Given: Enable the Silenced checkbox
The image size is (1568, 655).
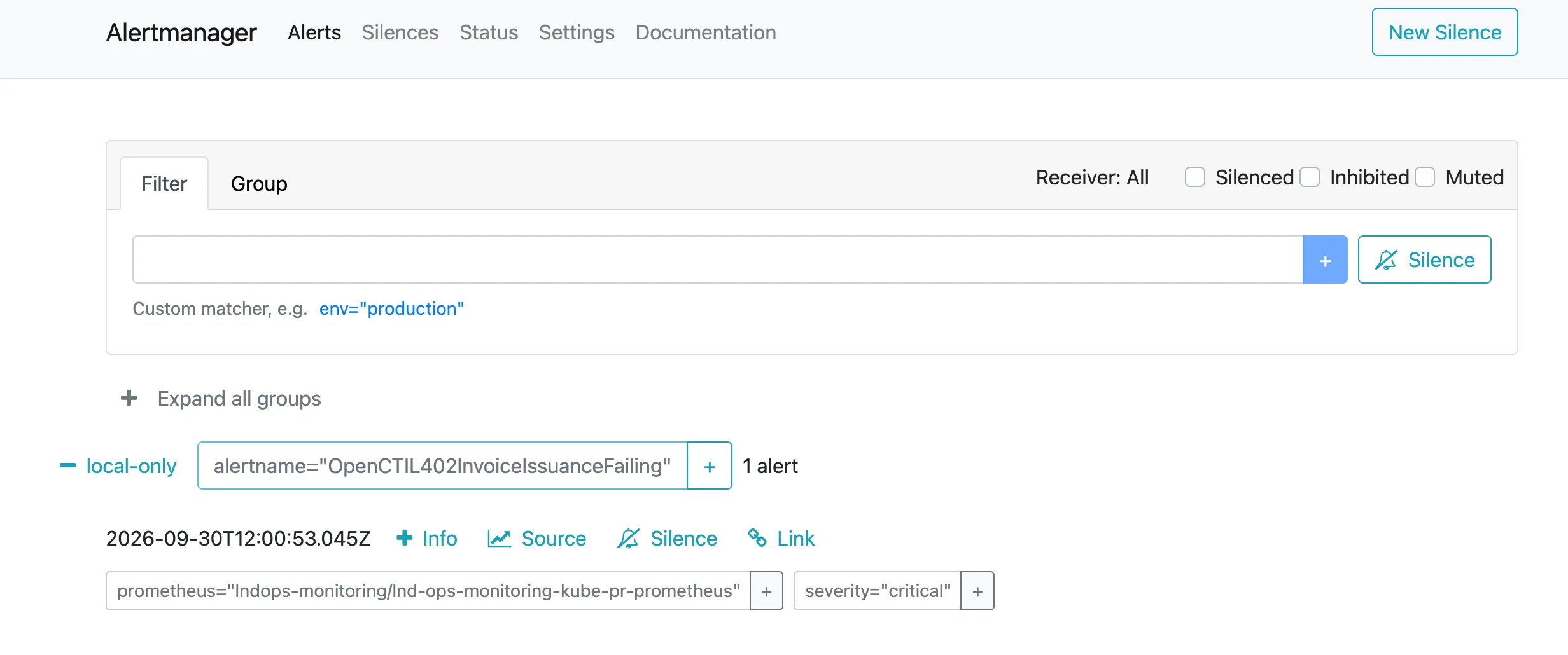Looking at the screenshot, I should 1195,177.
